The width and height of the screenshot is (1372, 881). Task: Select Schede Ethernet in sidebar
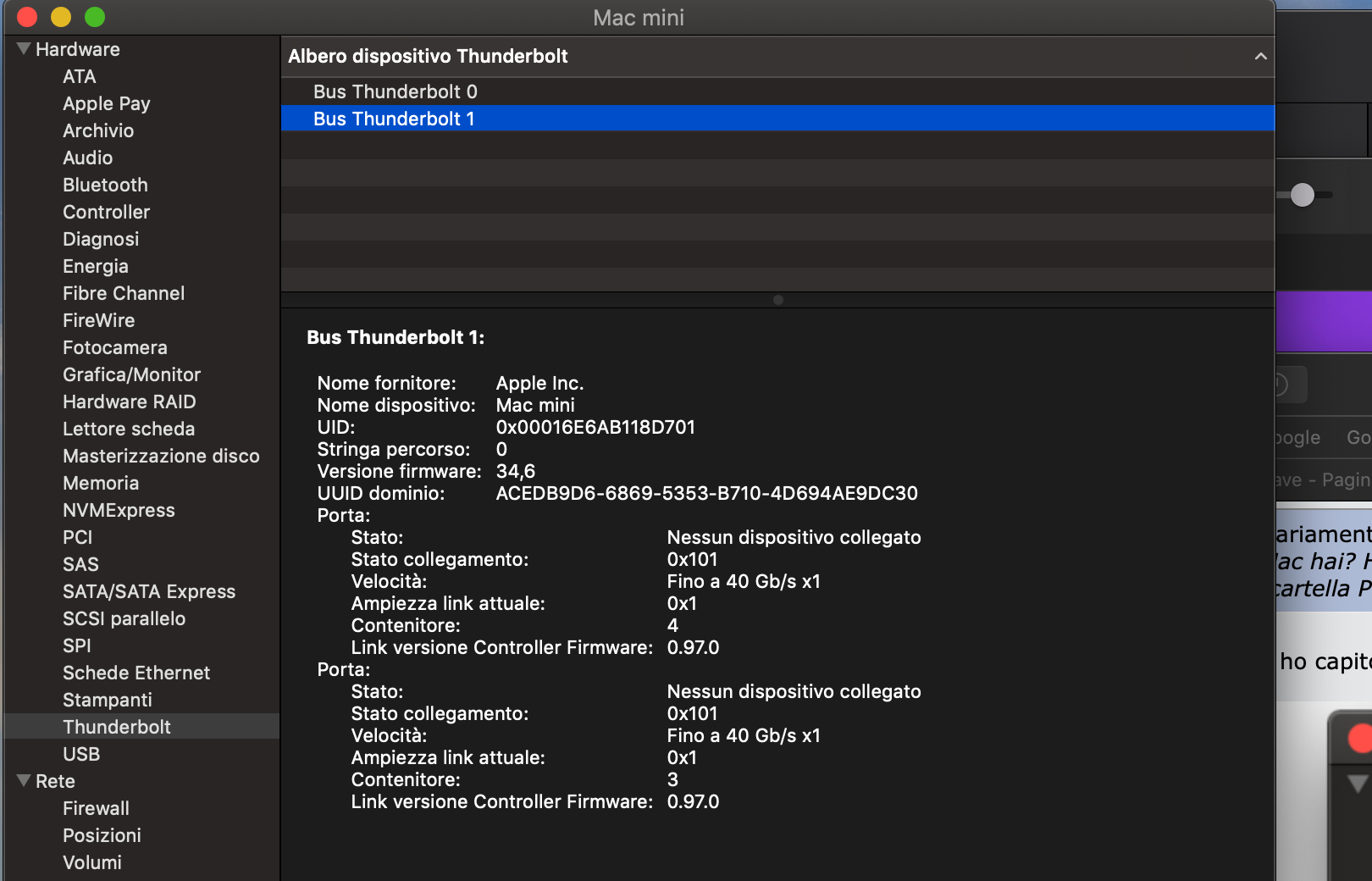click(x=136, y=673)
